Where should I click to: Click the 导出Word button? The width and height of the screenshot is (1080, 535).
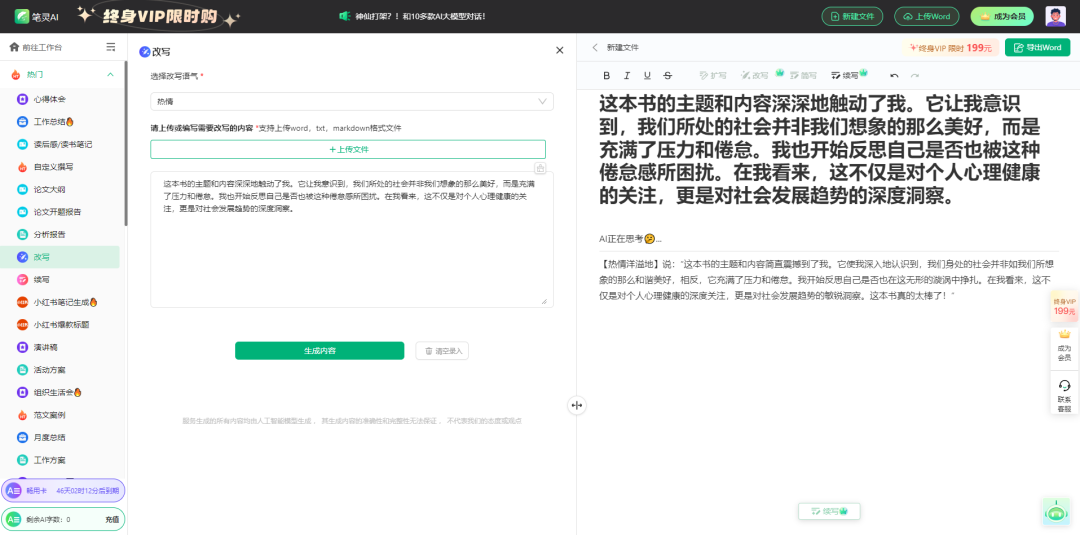pyautogui.click(x=1037, y=48)
